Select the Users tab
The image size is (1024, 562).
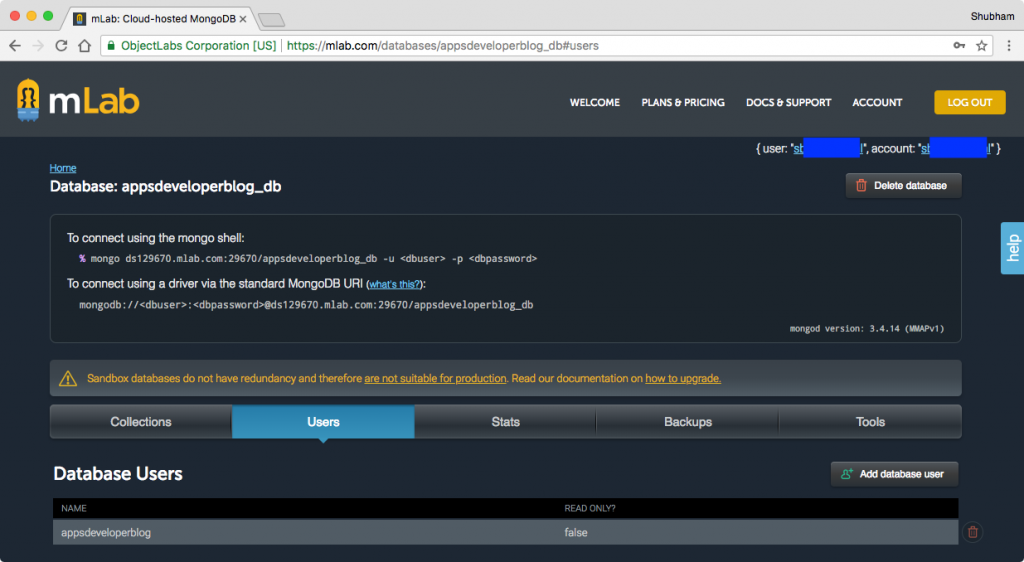(323, 422)
